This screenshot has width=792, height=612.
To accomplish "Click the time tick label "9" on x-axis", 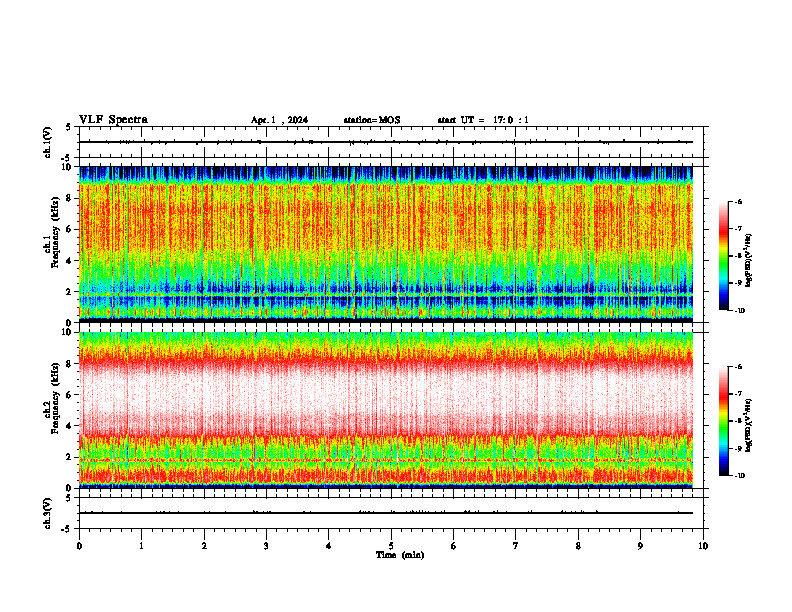I will [640, 546].
